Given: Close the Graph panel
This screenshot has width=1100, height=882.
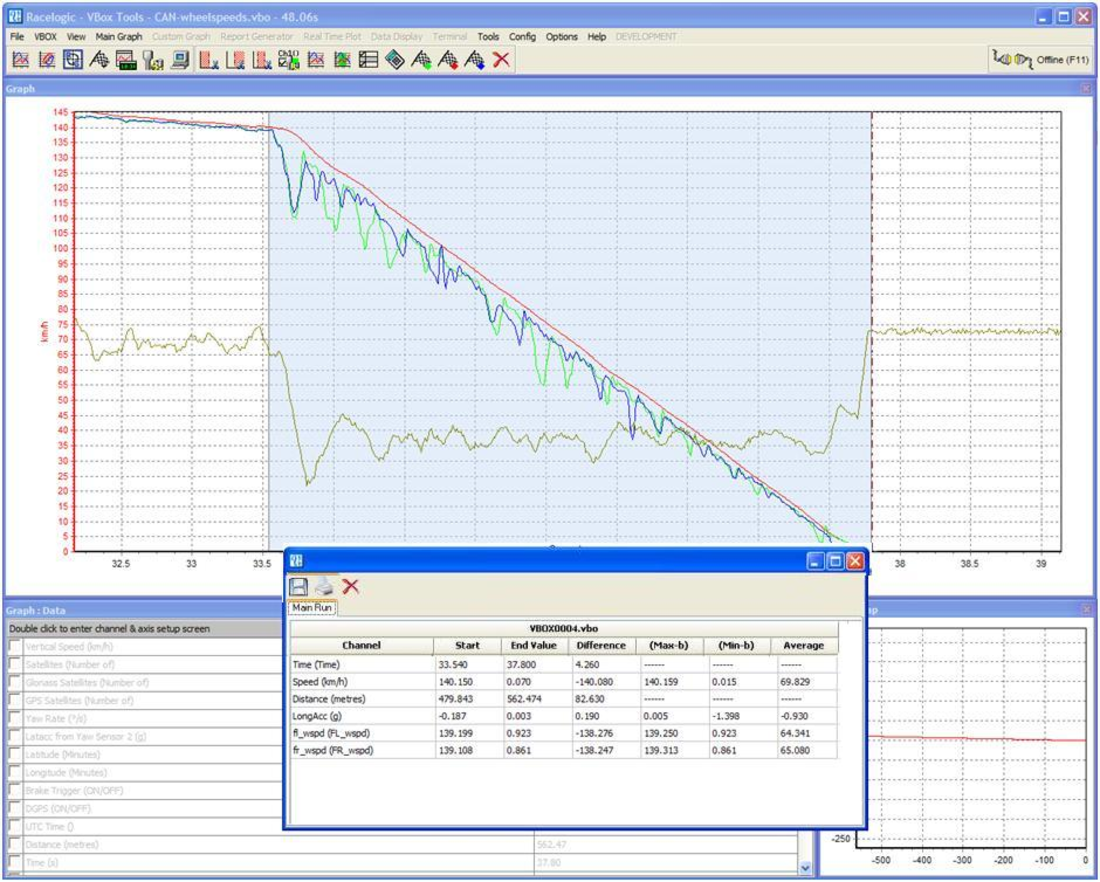Looking at the screenshot, I should click(1086, 89).
